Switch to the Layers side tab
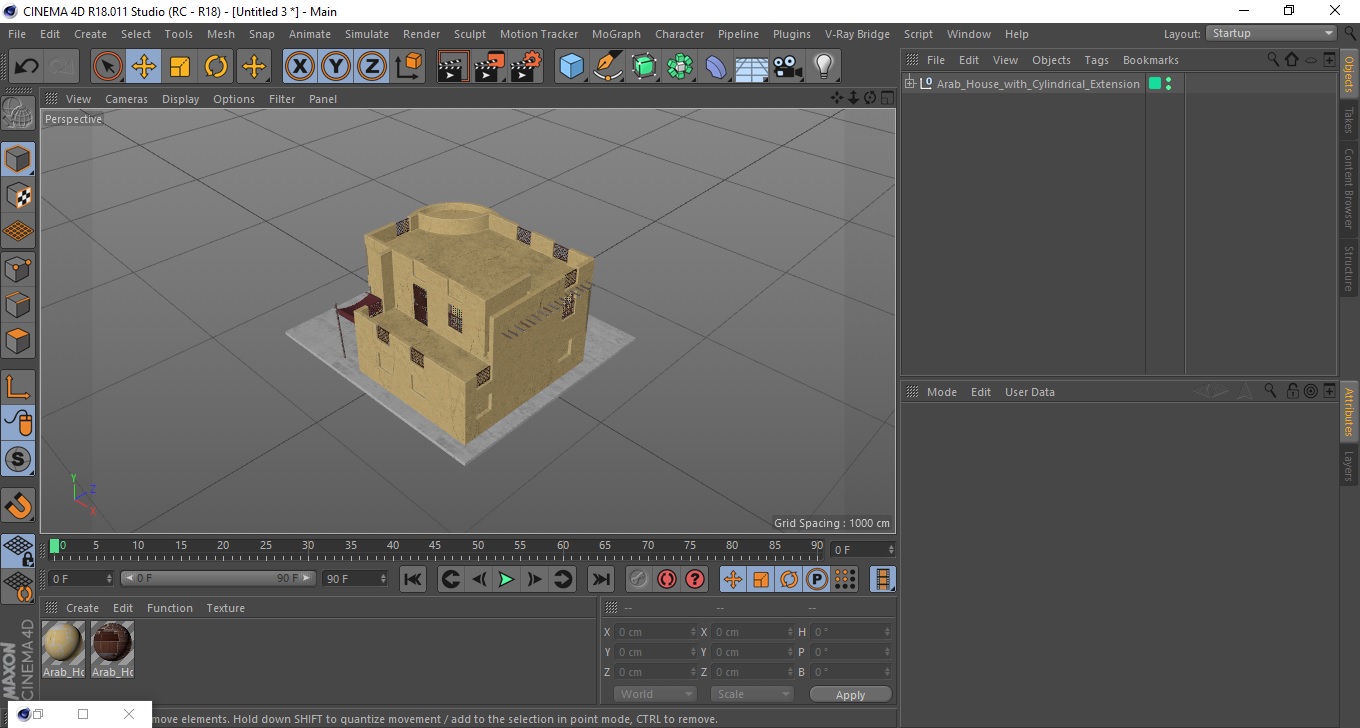 point(1349,466)
